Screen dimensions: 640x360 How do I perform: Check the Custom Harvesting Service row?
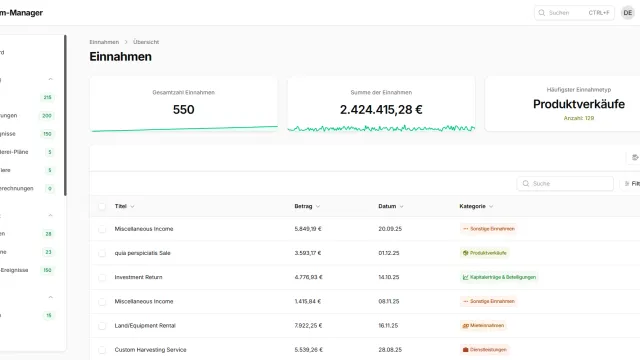point(102,350)
